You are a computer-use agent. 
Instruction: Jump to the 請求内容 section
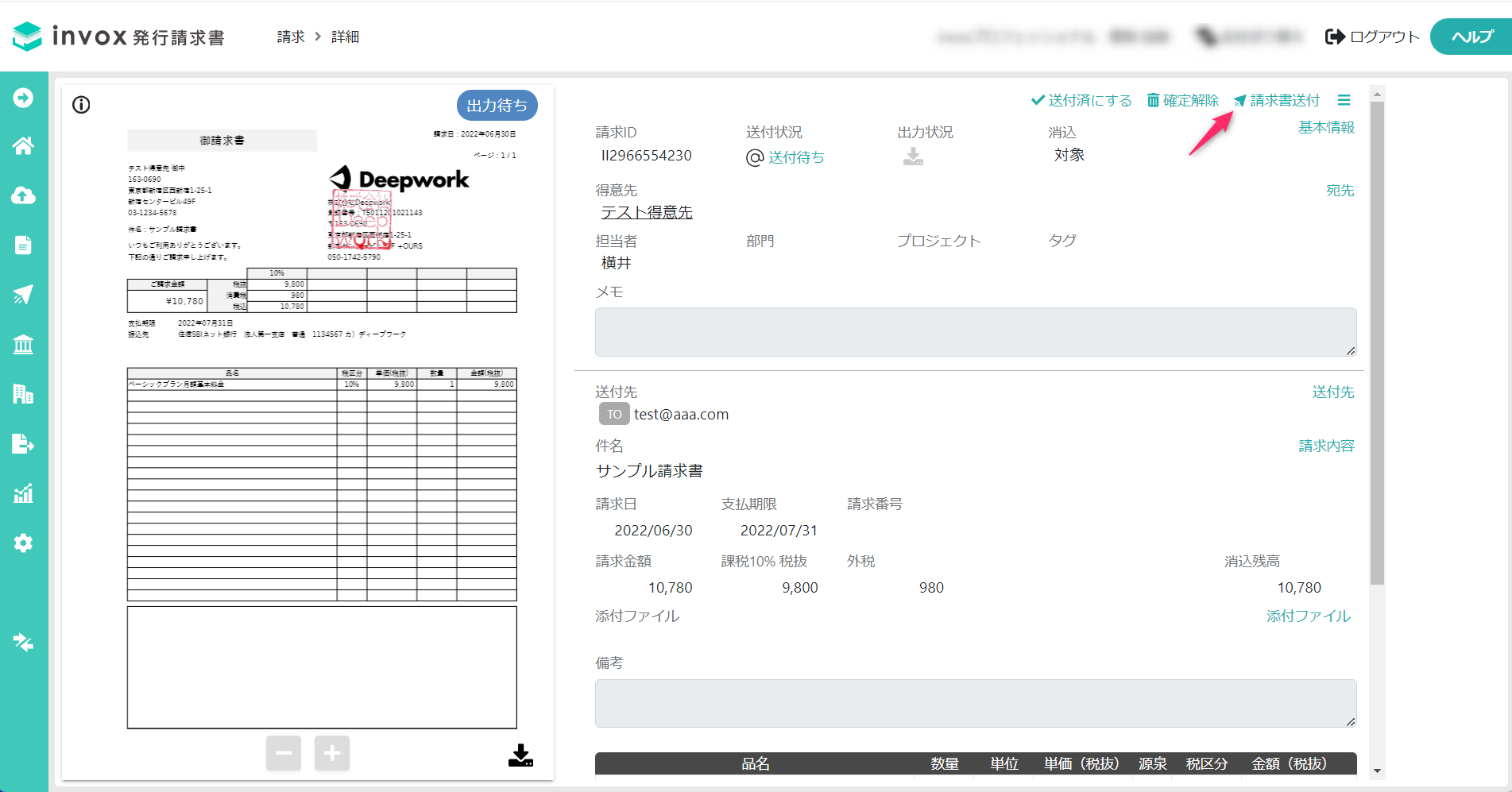tap(1326, 446)
